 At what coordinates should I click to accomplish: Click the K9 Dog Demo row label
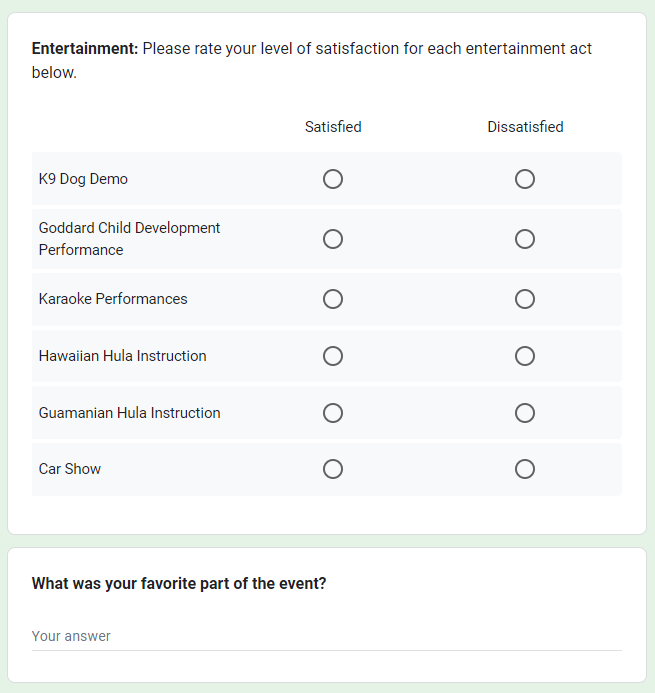[83, 179]
